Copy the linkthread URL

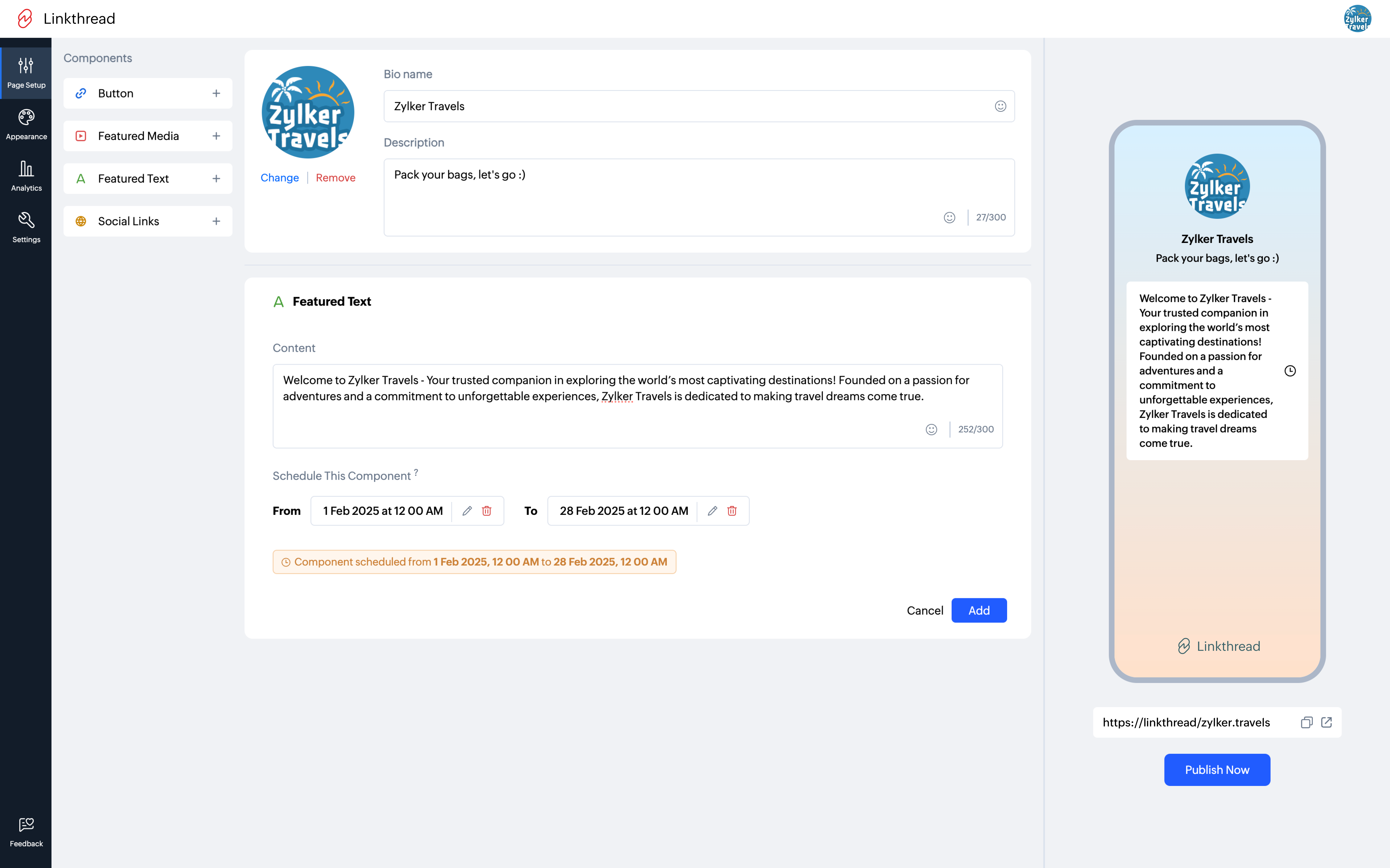click(x=1306, y=722)
